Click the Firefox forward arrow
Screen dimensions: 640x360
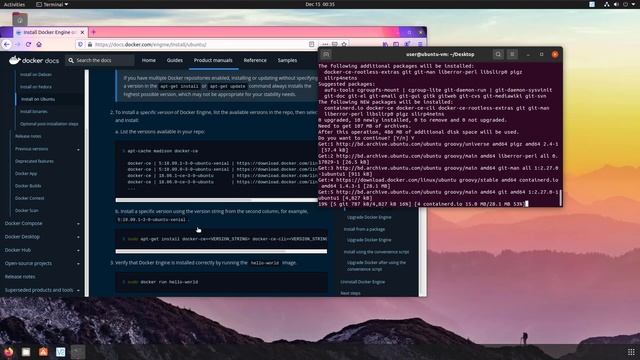[18, 44]
